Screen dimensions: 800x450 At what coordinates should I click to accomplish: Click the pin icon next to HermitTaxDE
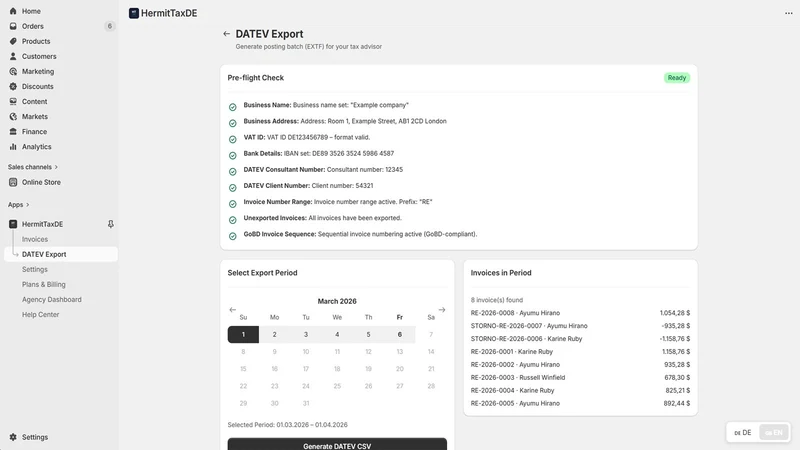click(110, 224)
